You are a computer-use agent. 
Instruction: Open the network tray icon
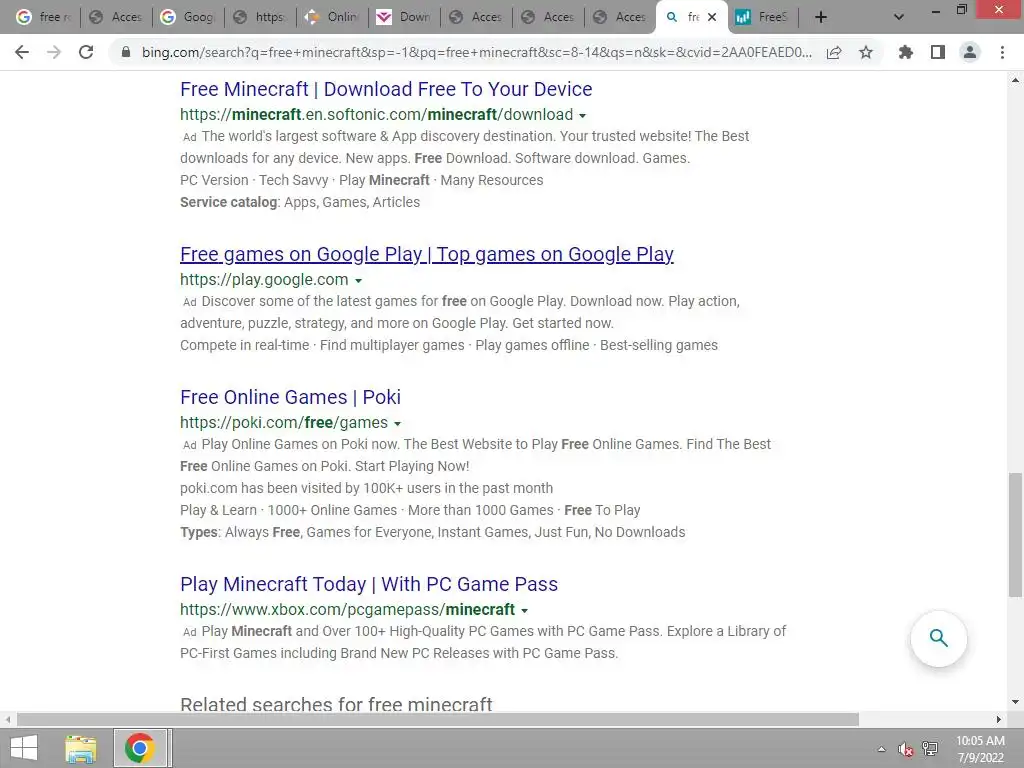point(930,749)
